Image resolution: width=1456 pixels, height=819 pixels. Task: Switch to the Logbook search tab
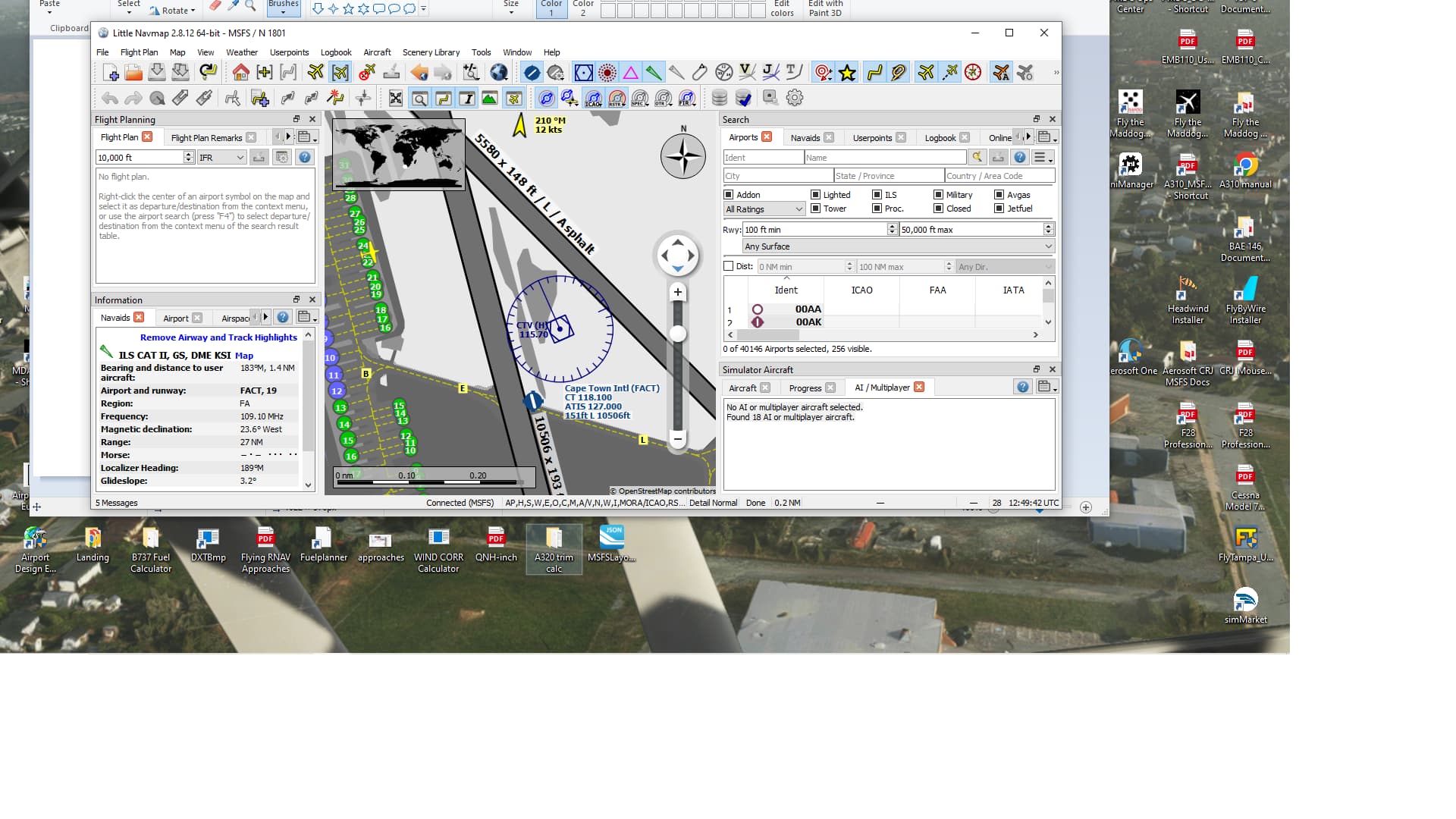tap(940, 138)
